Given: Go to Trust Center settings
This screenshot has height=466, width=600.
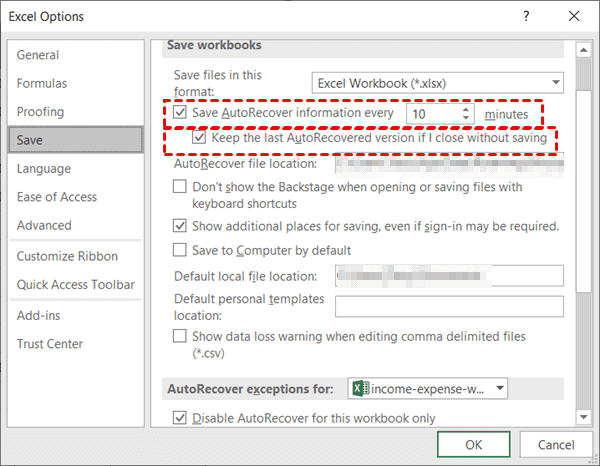Looking at the screenshot, I should coord(50,344).
